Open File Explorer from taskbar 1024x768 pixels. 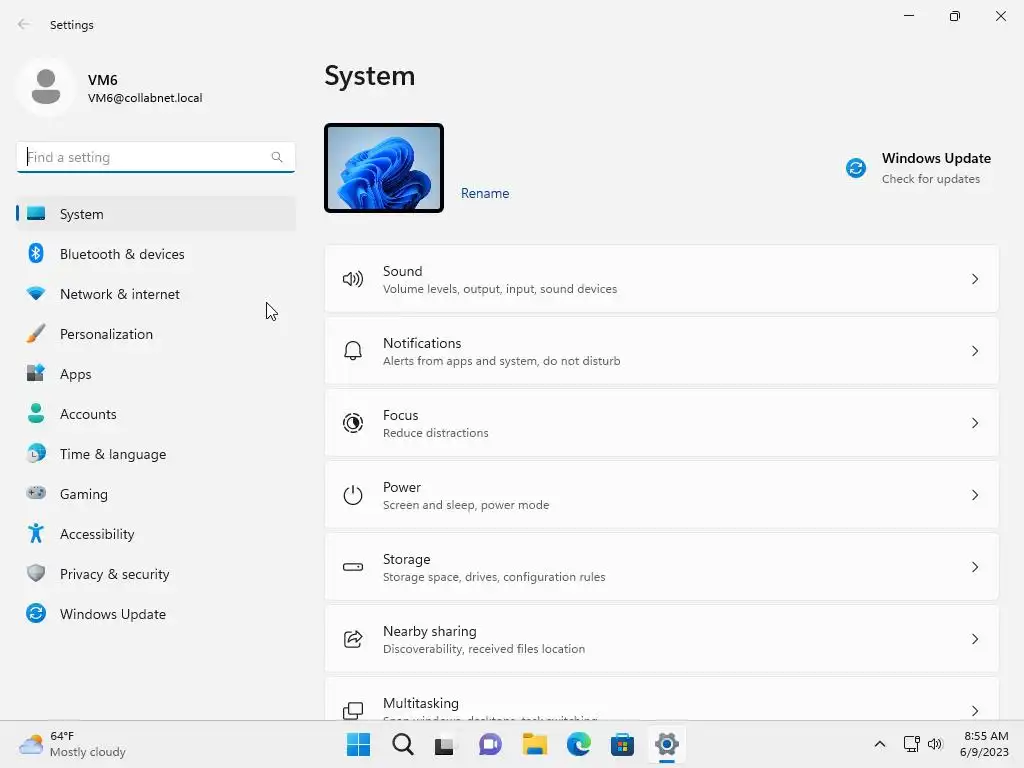click(x=535, y=744)
